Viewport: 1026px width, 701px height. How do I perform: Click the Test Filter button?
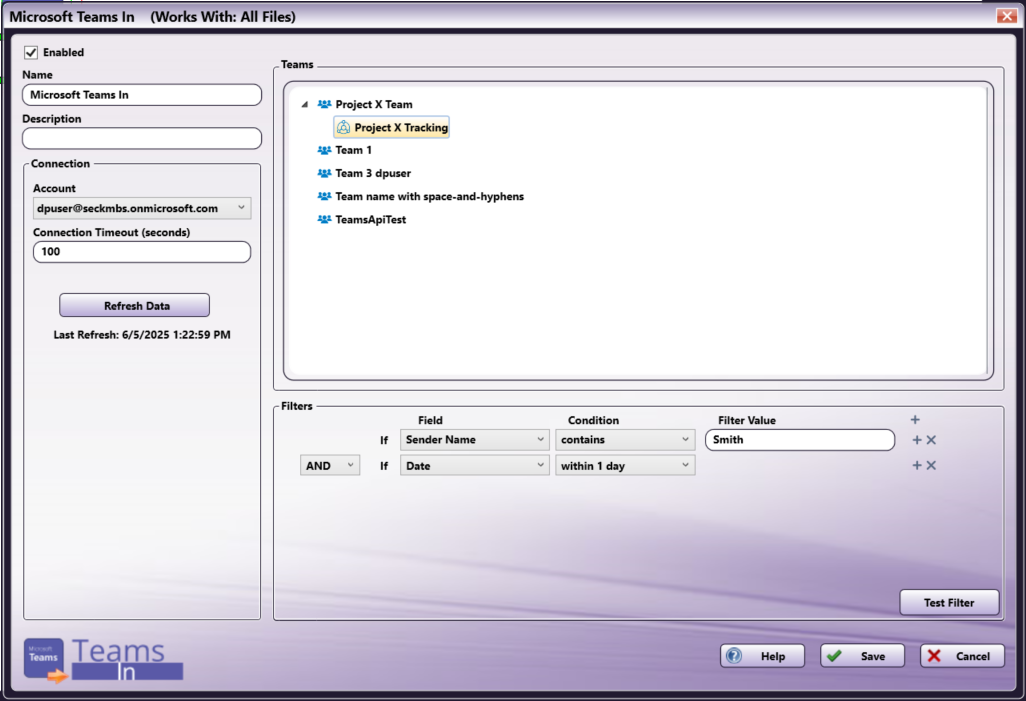(x=949, y=602)
